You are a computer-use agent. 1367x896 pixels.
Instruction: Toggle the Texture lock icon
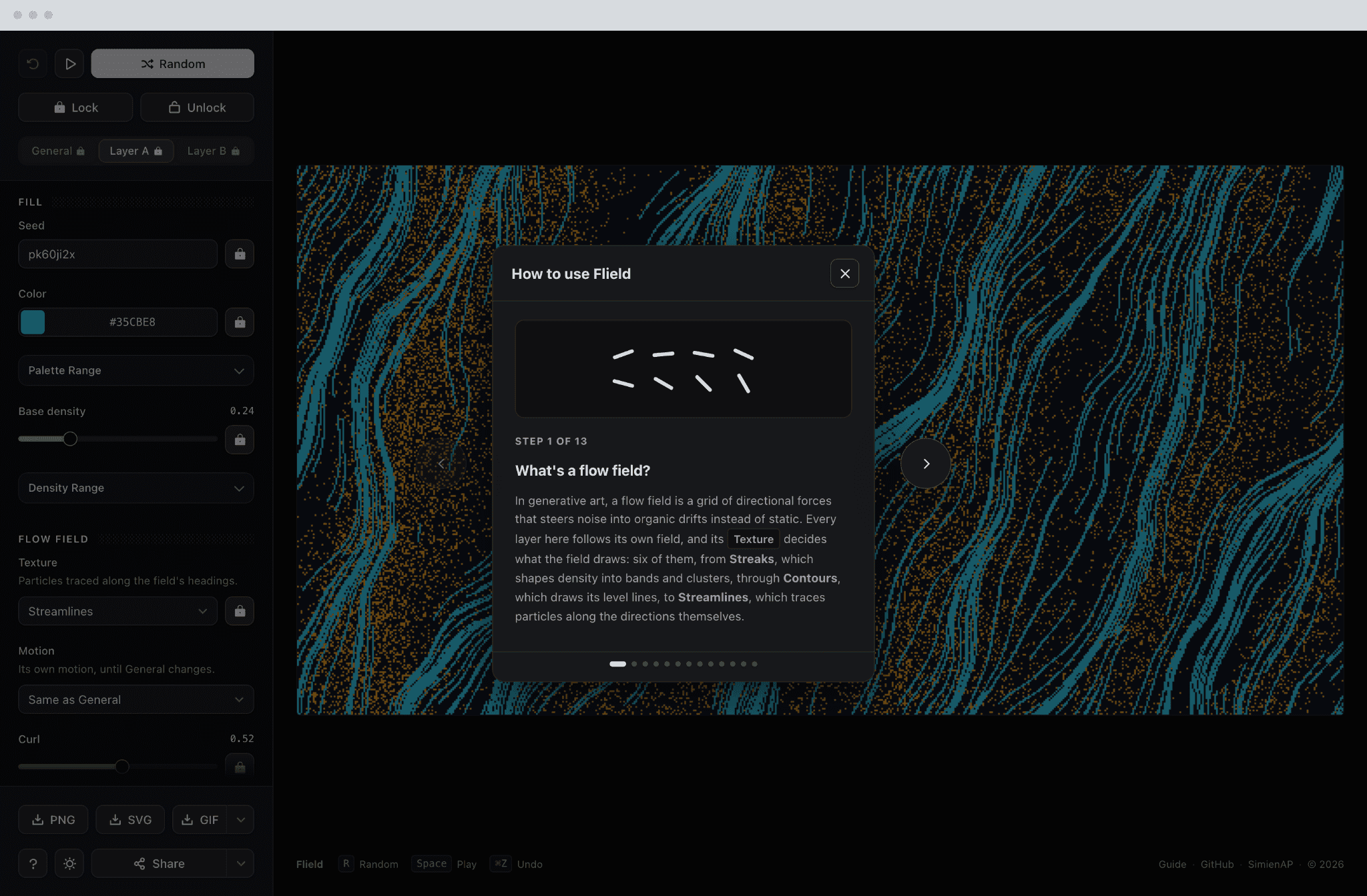pyautogui.click(x=240, y=611)
